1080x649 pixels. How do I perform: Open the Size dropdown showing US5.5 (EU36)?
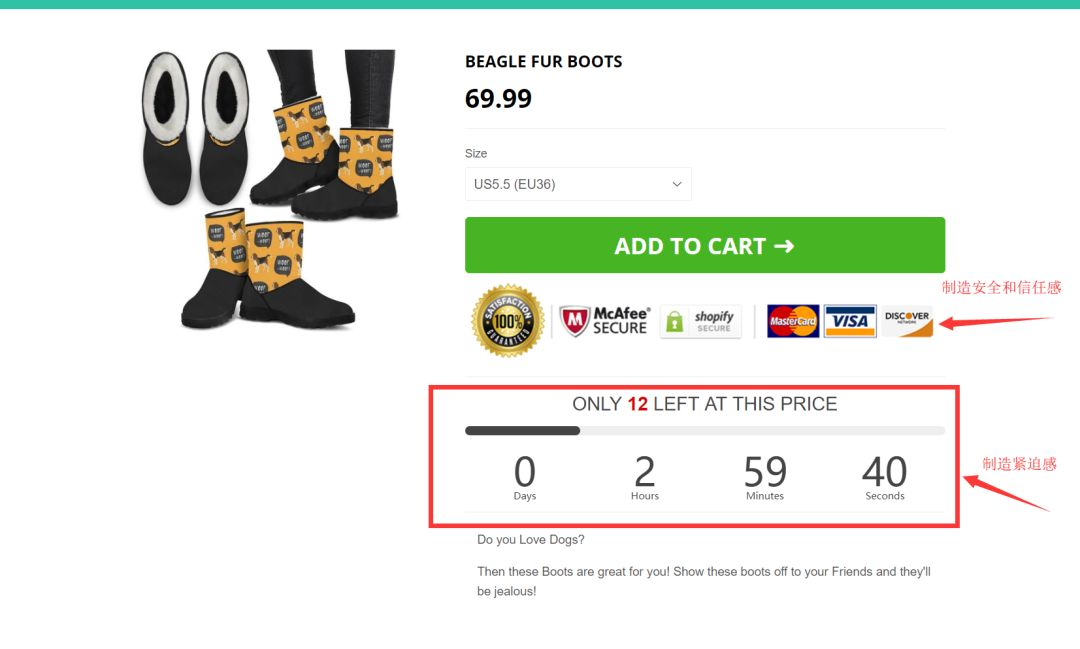pos(578,184)
